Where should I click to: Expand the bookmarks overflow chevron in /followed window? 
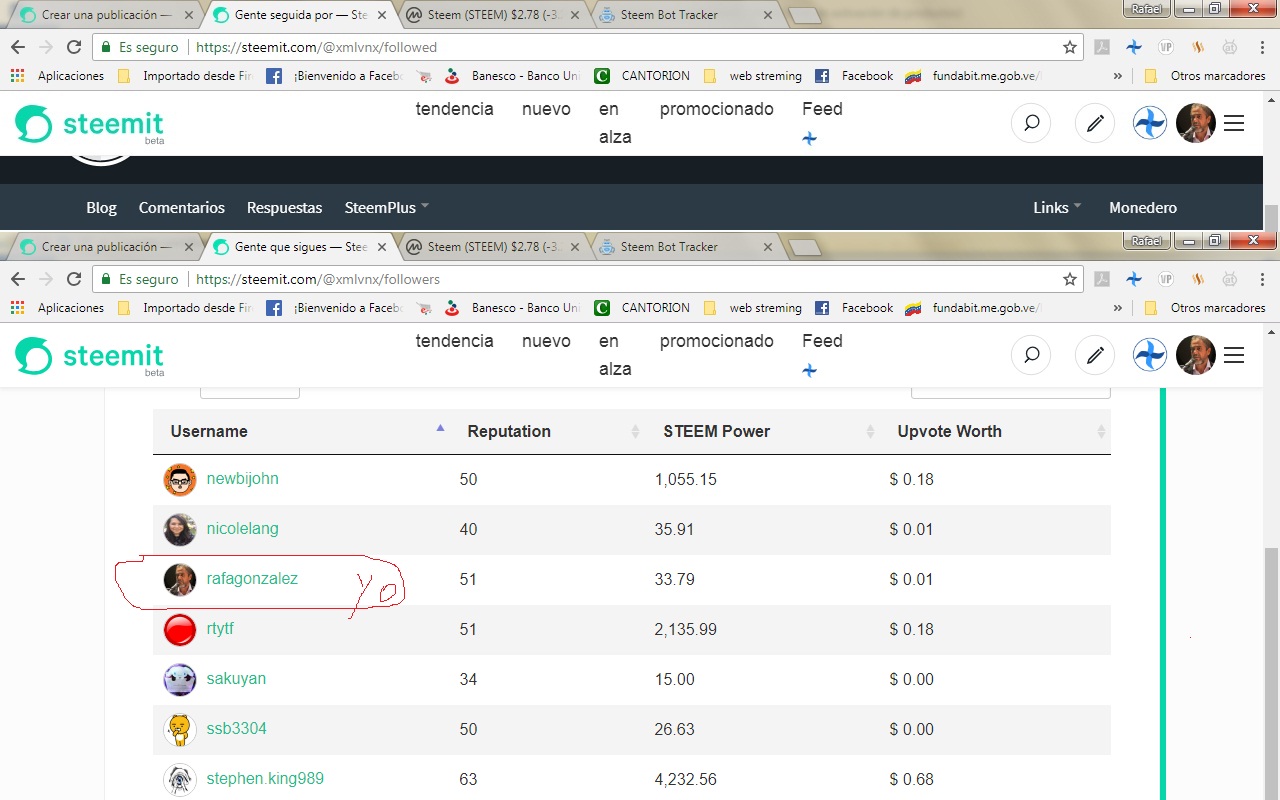pos(1118,76)
